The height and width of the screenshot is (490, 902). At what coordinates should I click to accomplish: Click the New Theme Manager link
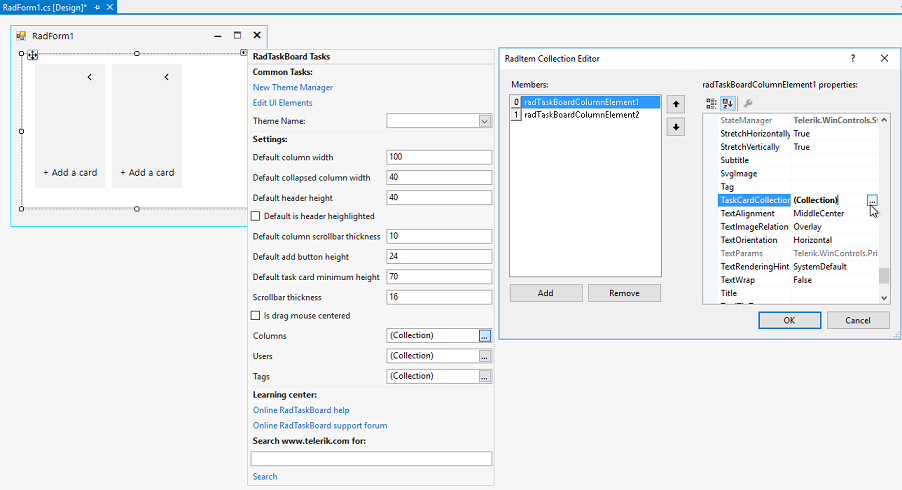[293, 87]
